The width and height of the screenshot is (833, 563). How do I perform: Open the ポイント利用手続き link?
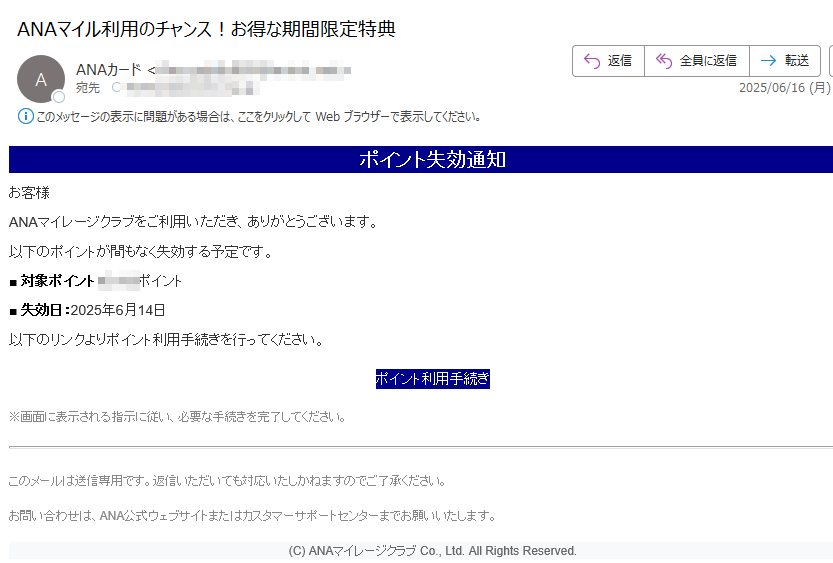[x=432, y=379]
